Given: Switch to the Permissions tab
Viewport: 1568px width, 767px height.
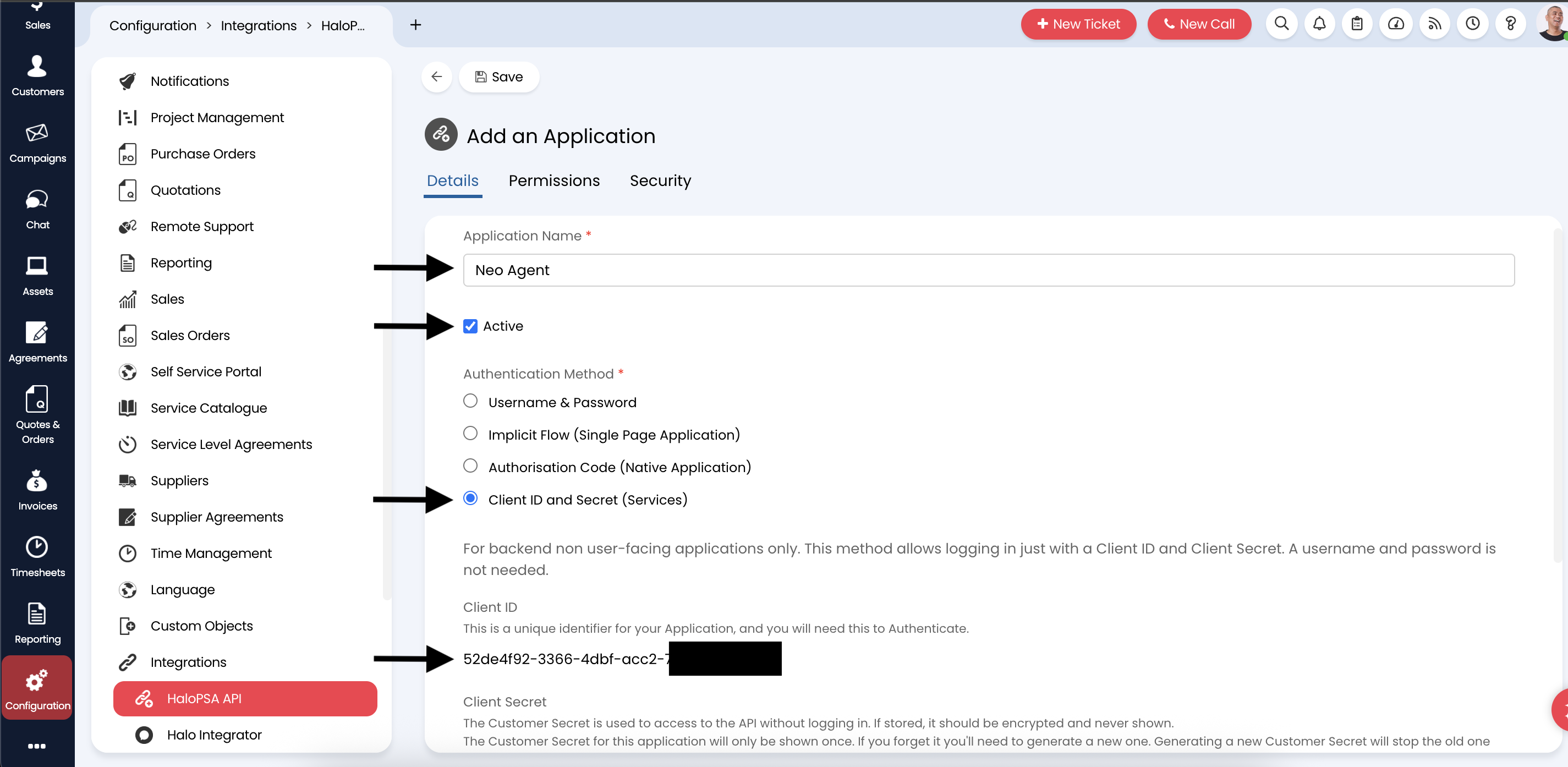Looking at the screenshot, I should click(x=554, y=180).
